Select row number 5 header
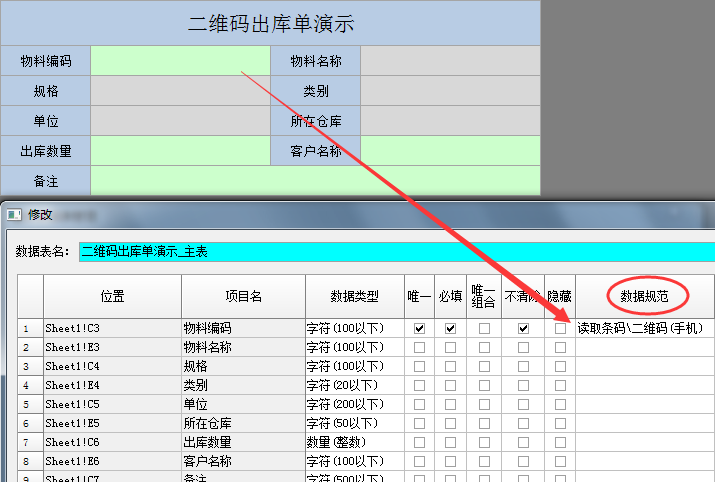The height and width of the screenshot is (482, 715). point(31,404)
